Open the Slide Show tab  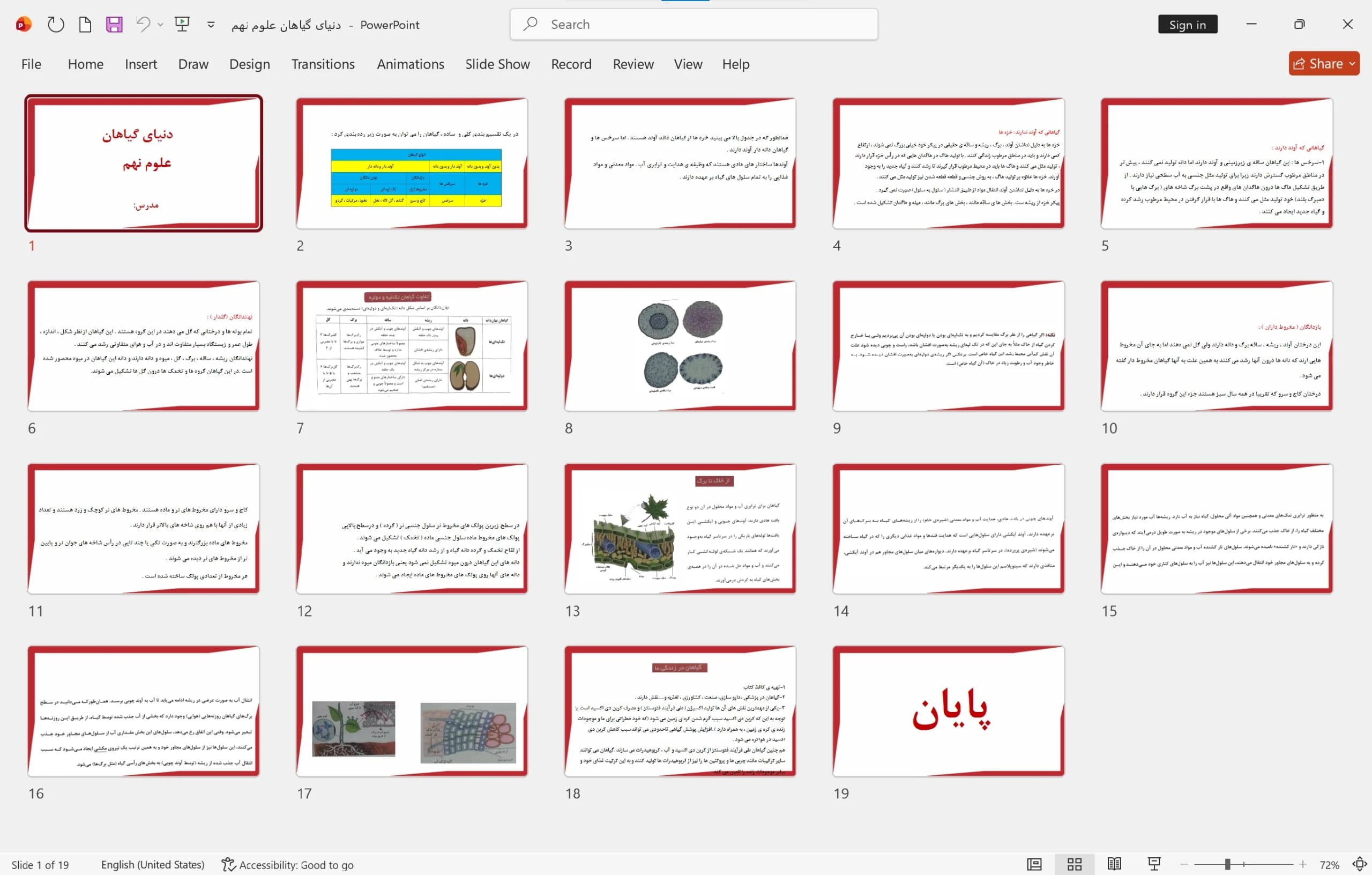(497, 64)
